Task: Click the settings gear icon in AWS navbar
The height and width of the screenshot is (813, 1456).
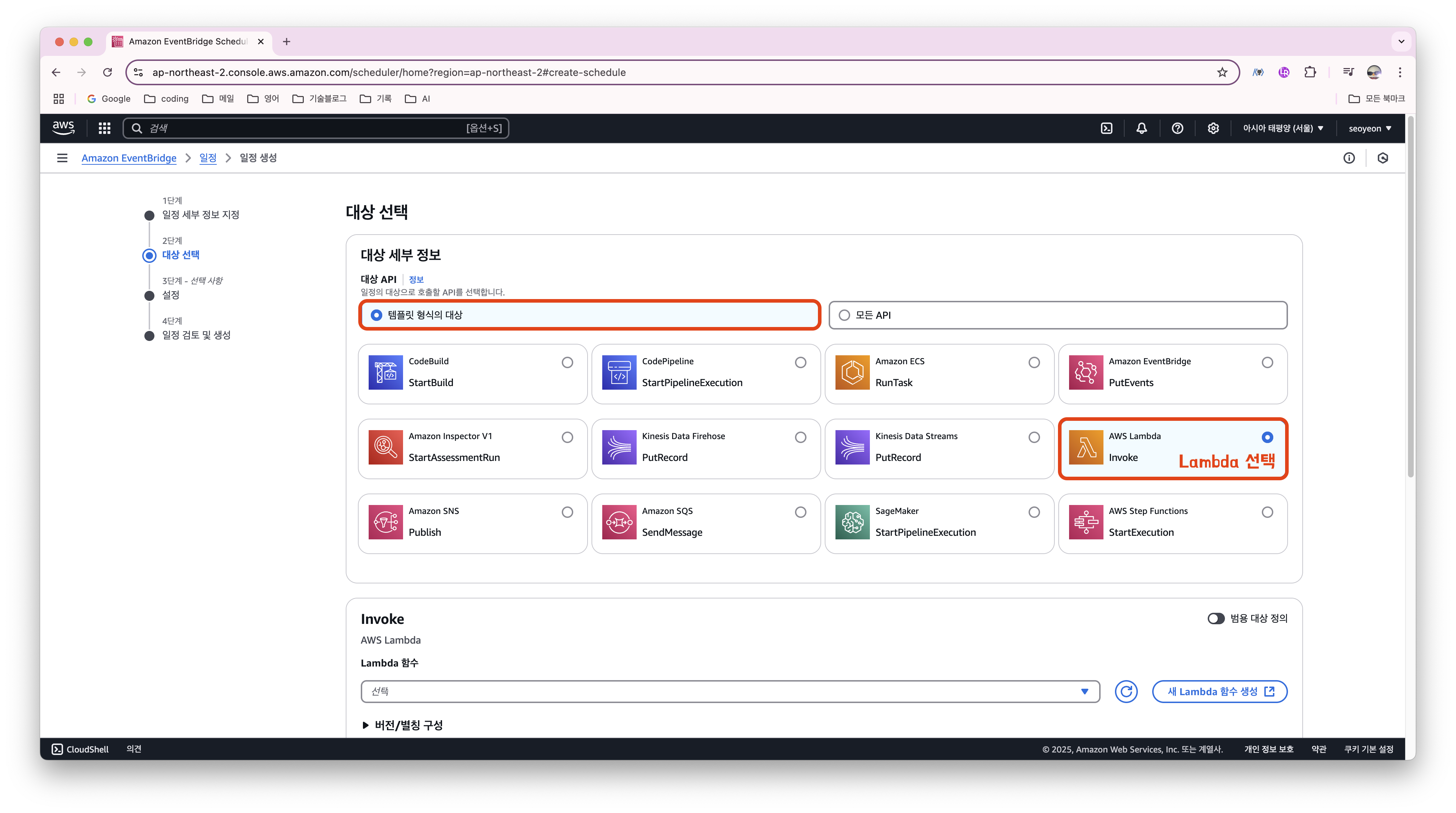Action: pyautogui.click(x=1213, y=128)
